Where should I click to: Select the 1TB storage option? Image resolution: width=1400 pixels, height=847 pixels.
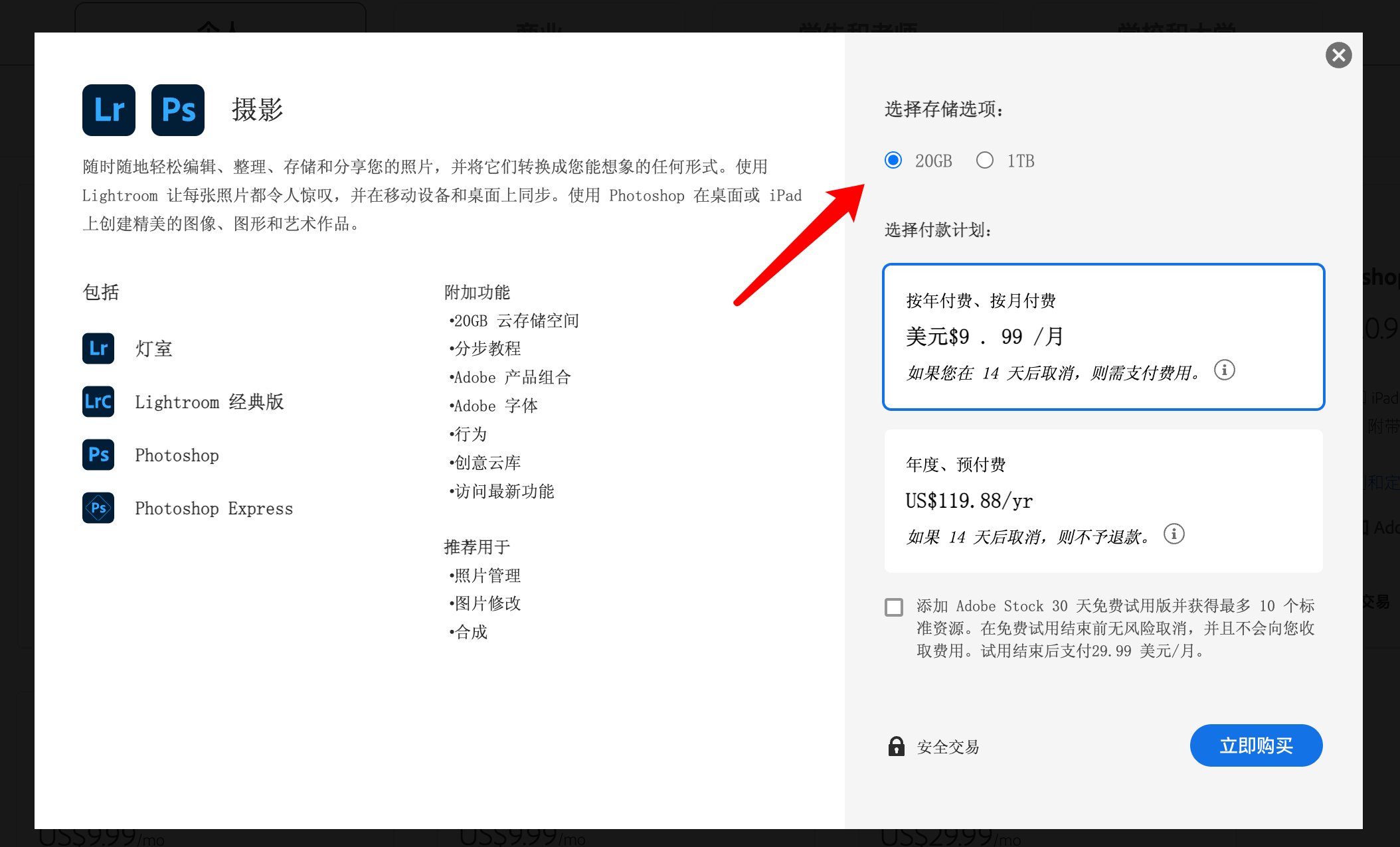coord(985,160)
